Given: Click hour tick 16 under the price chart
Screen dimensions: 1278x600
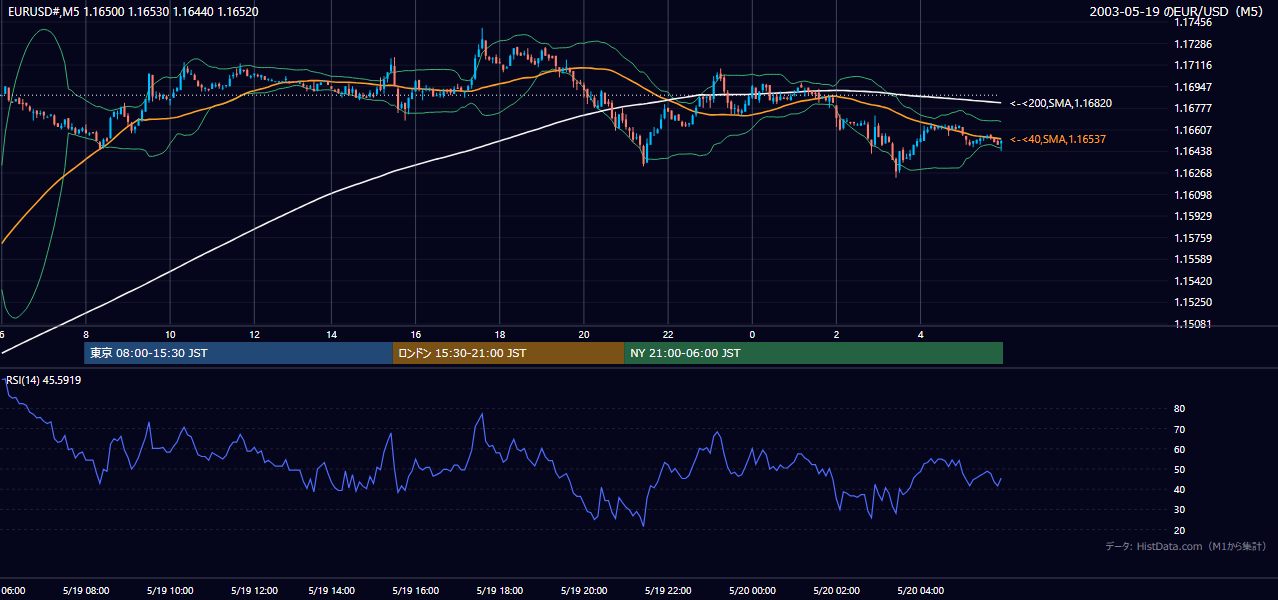Looking at the screenshot, I should pos(416,335).
